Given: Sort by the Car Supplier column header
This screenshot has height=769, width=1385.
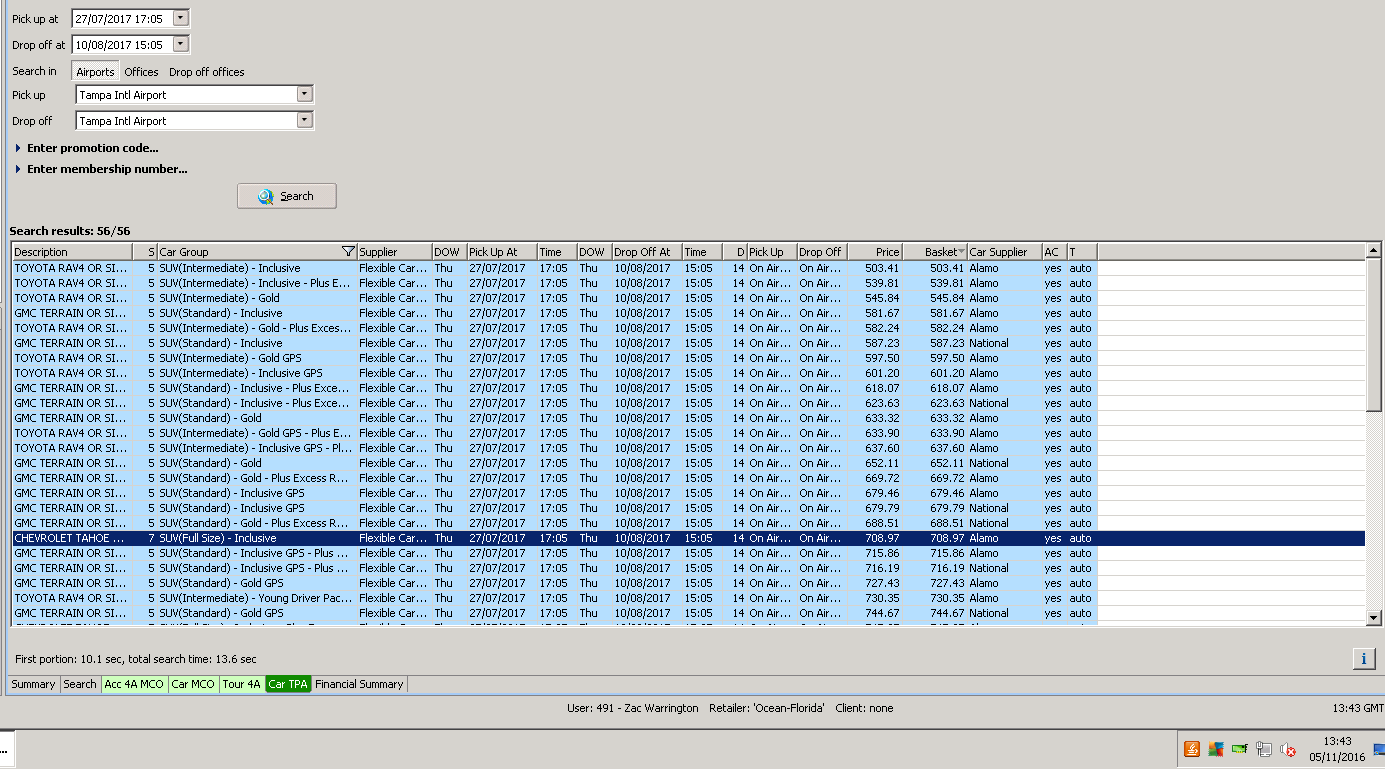Looking at the screenshot, I should click(1004, 252).
